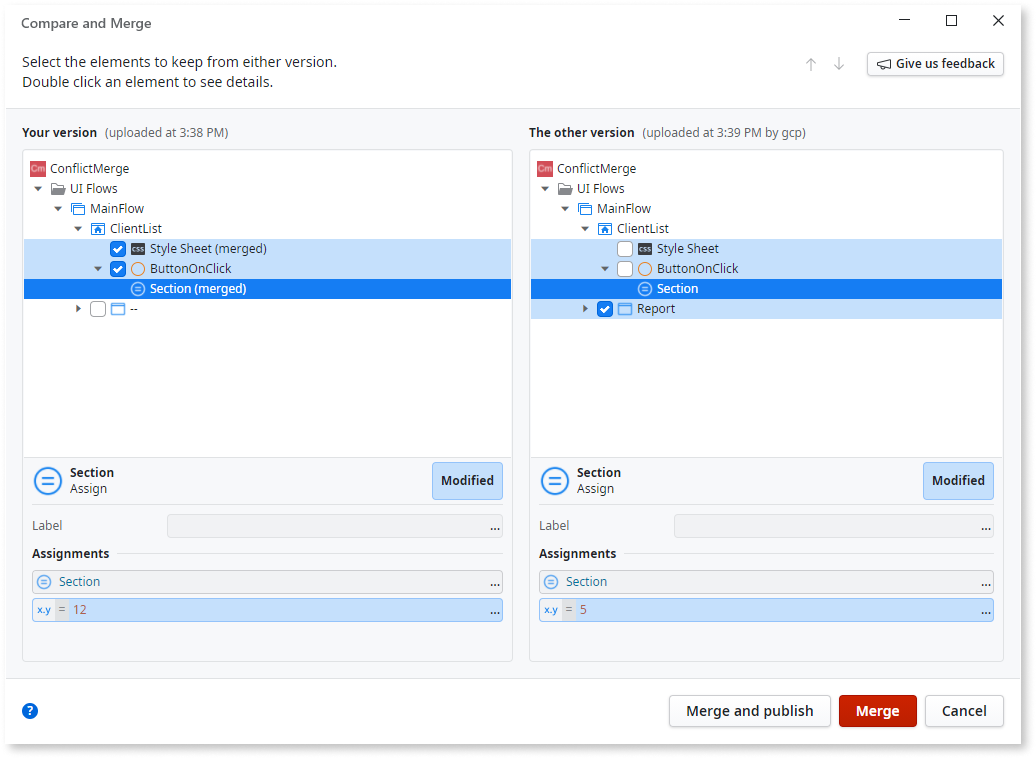The image size is (1036, 759).
Task: Expand the Report tree node
Action: [585, 308]
